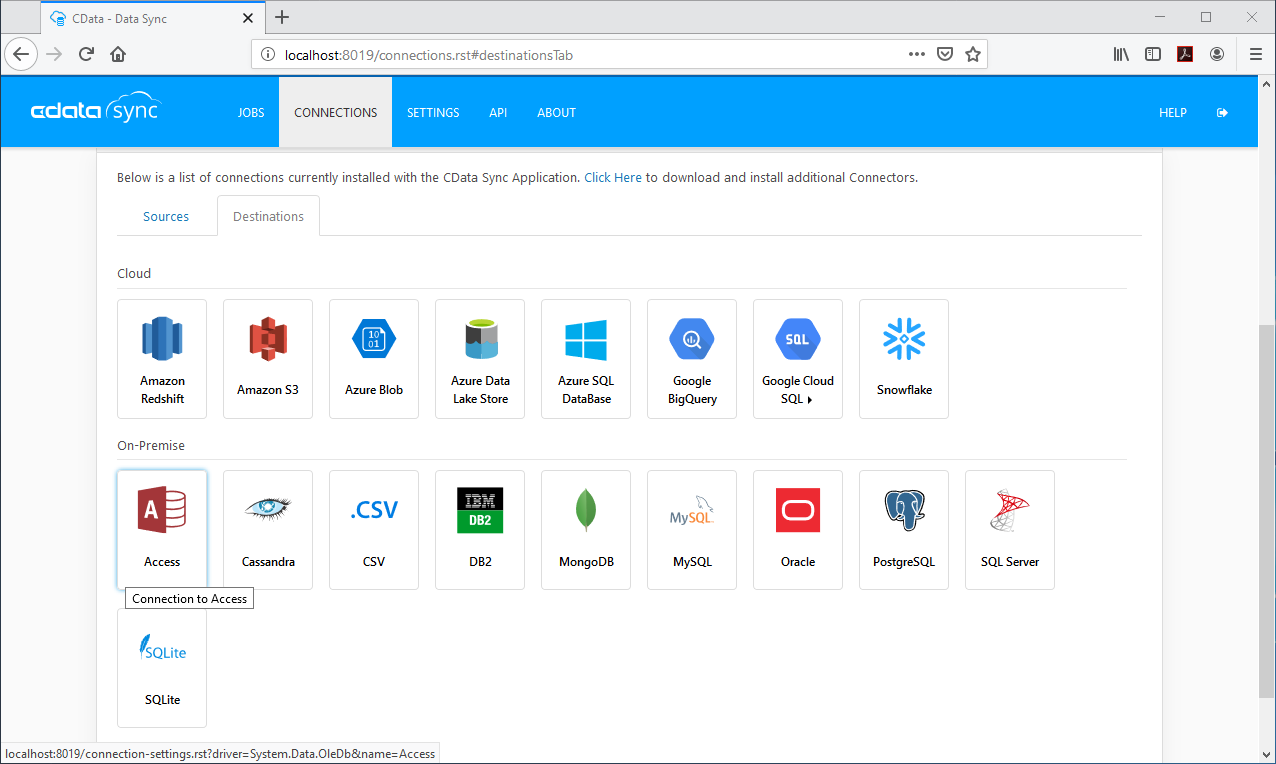This screenshot has height=764, width=1276.
Task: Open the Help link in header
Action: (x=1172, y=113)
